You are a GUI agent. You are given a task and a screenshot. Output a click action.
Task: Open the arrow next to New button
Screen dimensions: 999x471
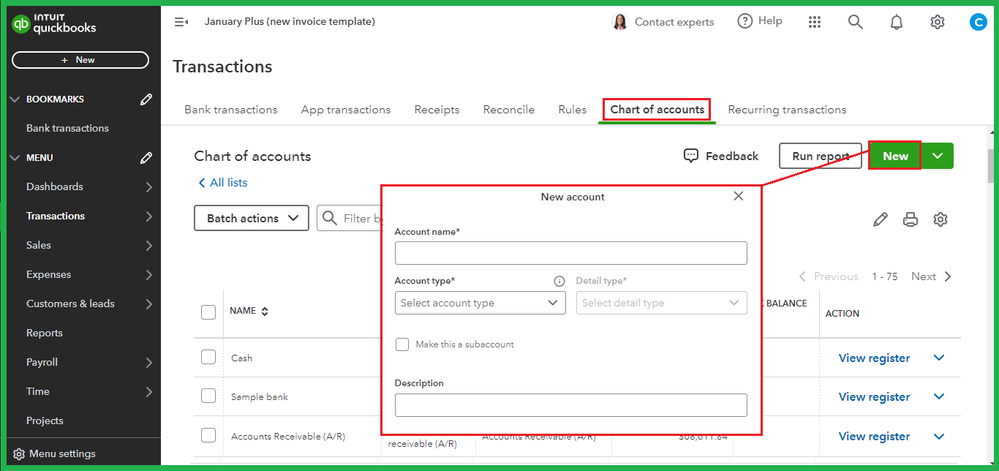pyautogui.click(x=937, y=156)
